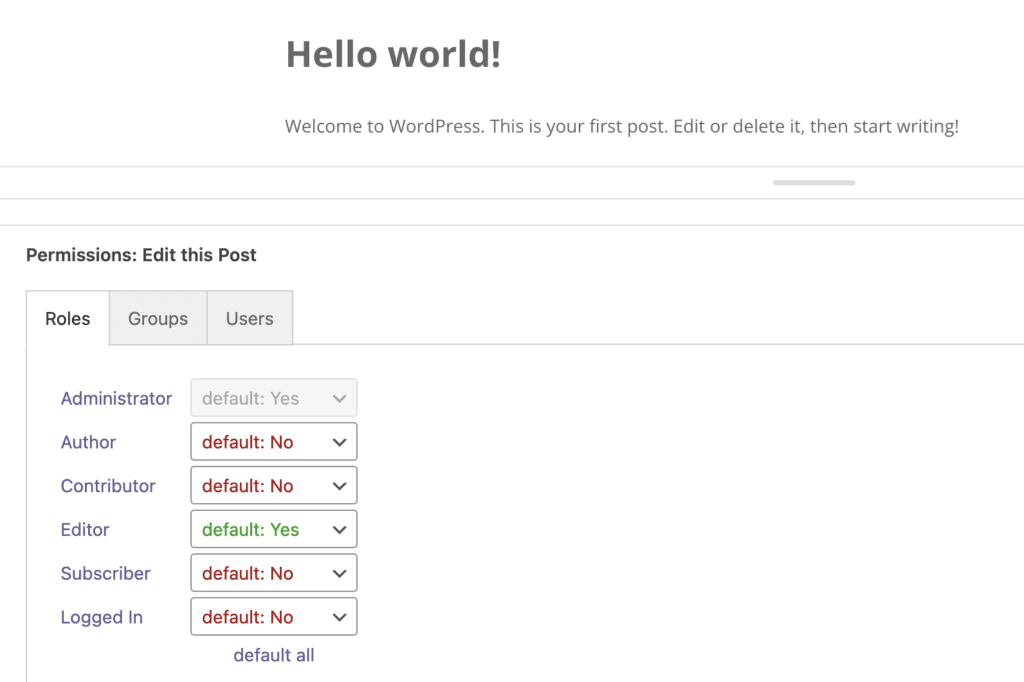Click the block separator handle above the panel
This screenshot has height=682, width=1024.
pos(813,183)
